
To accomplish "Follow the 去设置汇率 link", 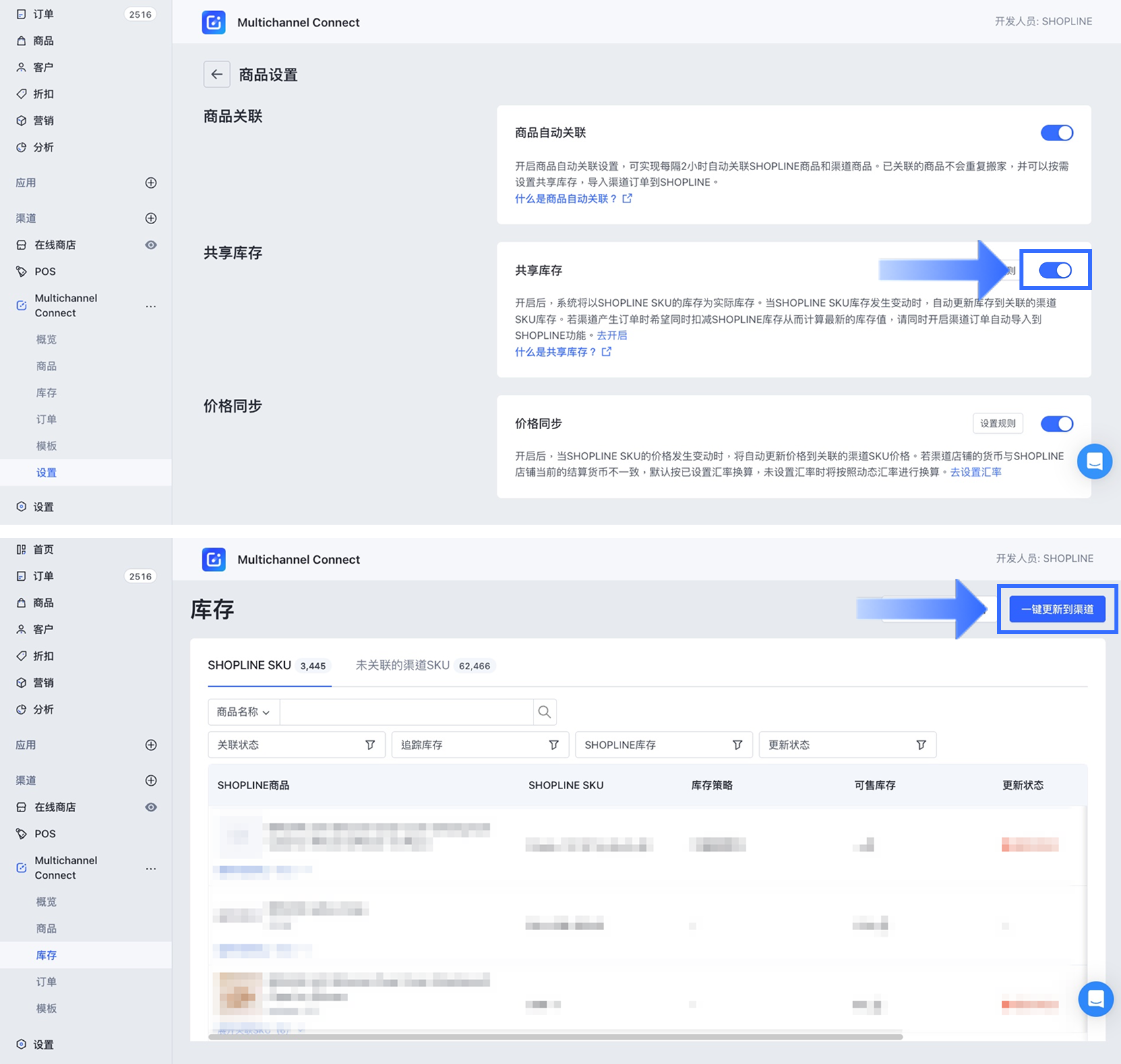I will 976,472.
